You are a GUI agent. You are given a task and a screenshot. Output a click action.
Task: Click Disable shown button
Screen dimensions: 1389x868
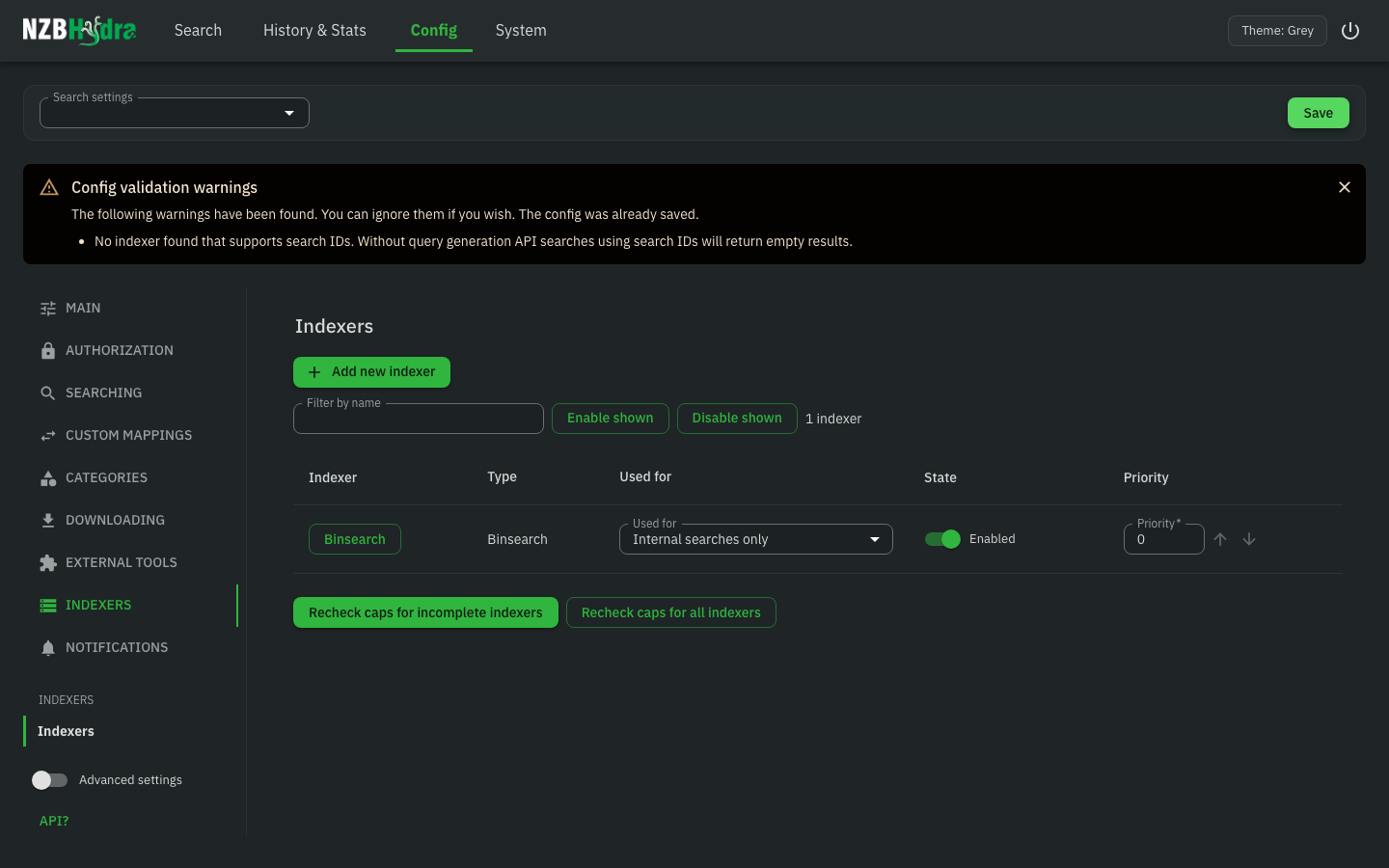(x=737, y=419)
